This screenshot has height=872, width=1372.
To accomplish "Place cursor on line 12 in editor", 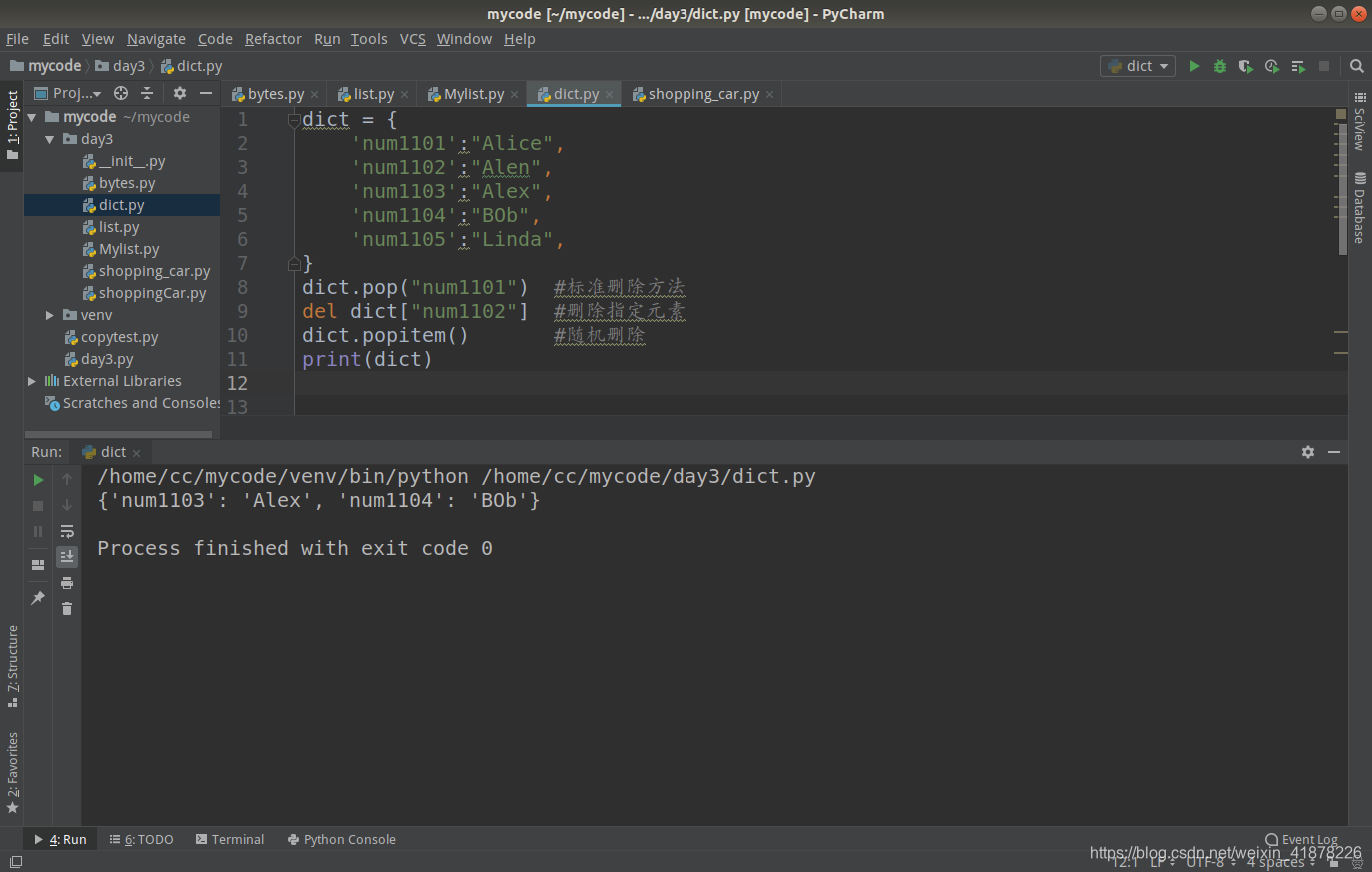I will [x=819, y=383].
